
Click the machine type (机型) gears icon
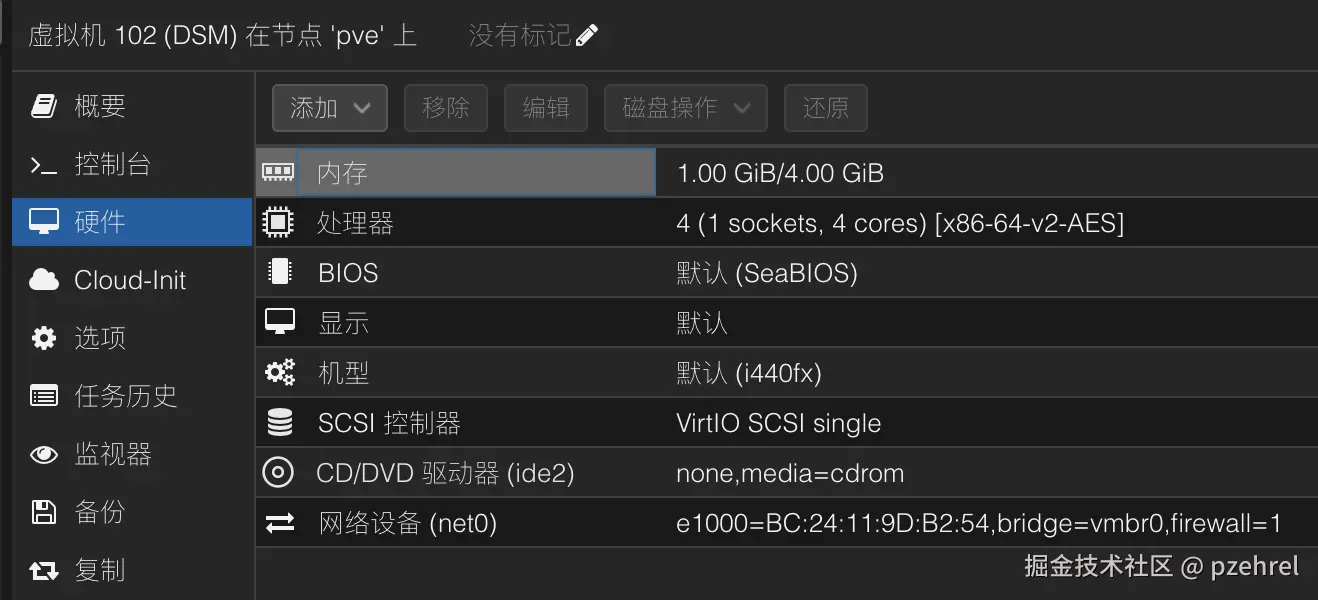pos(278,372)
